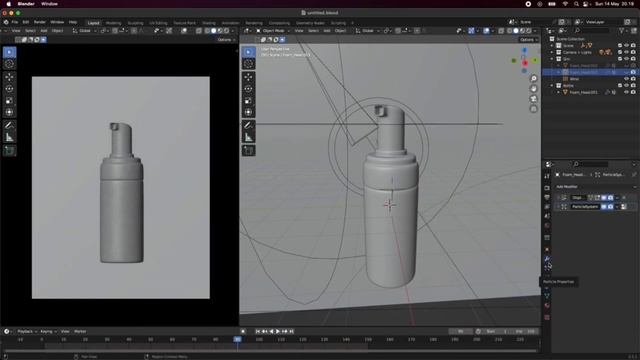Select the Annotate tool in the left viewport
The width and height of the screenshot is (640, 360).
click(x=9, y=125)
